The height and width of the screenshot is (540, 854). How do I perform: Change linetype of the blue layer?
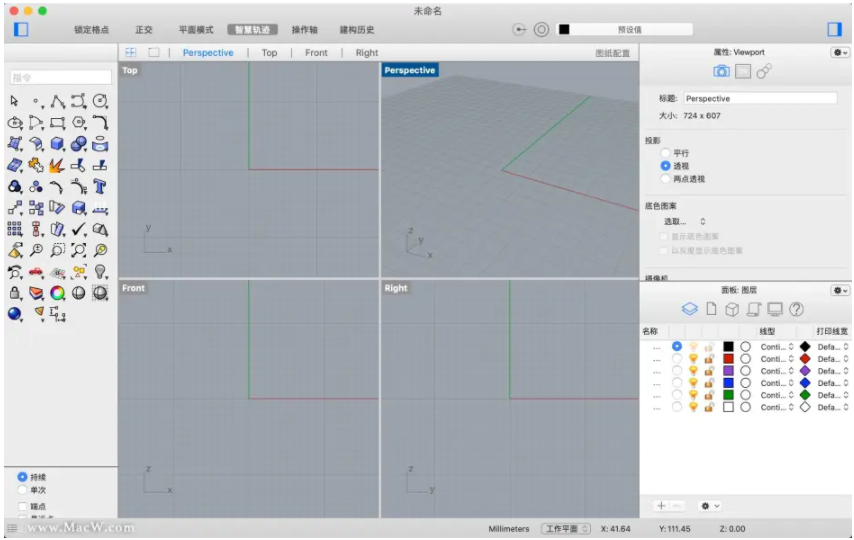777,383
